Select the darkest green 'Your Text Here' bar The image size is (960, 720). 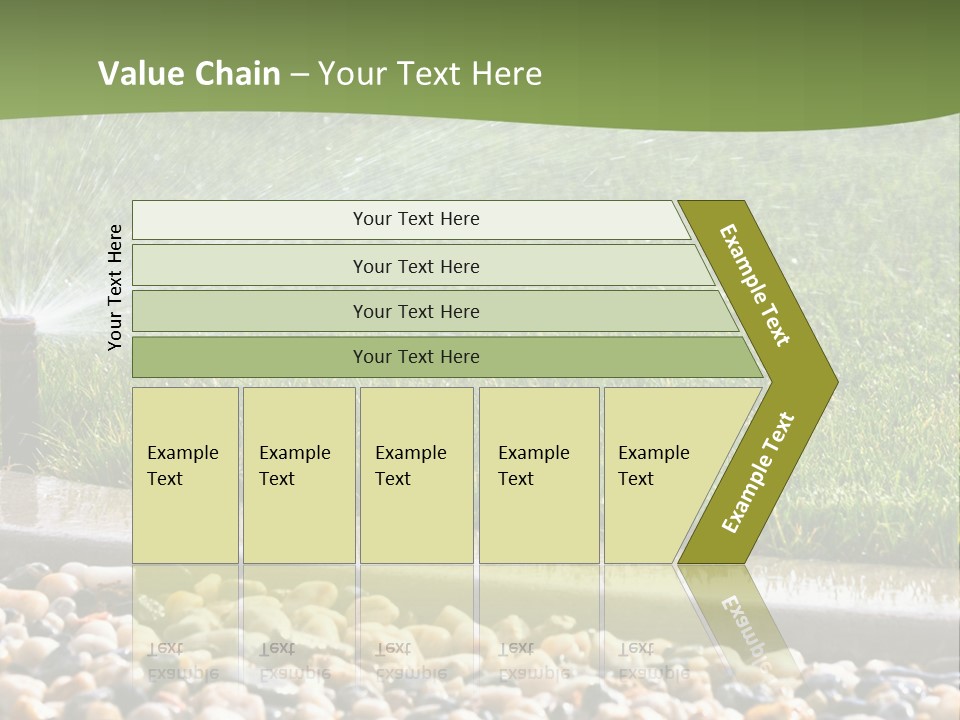(447, 357)
